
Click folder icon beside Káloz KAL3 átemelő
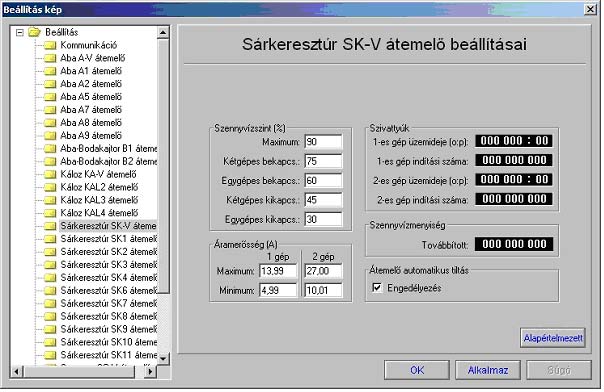click(x=50, y=200)
